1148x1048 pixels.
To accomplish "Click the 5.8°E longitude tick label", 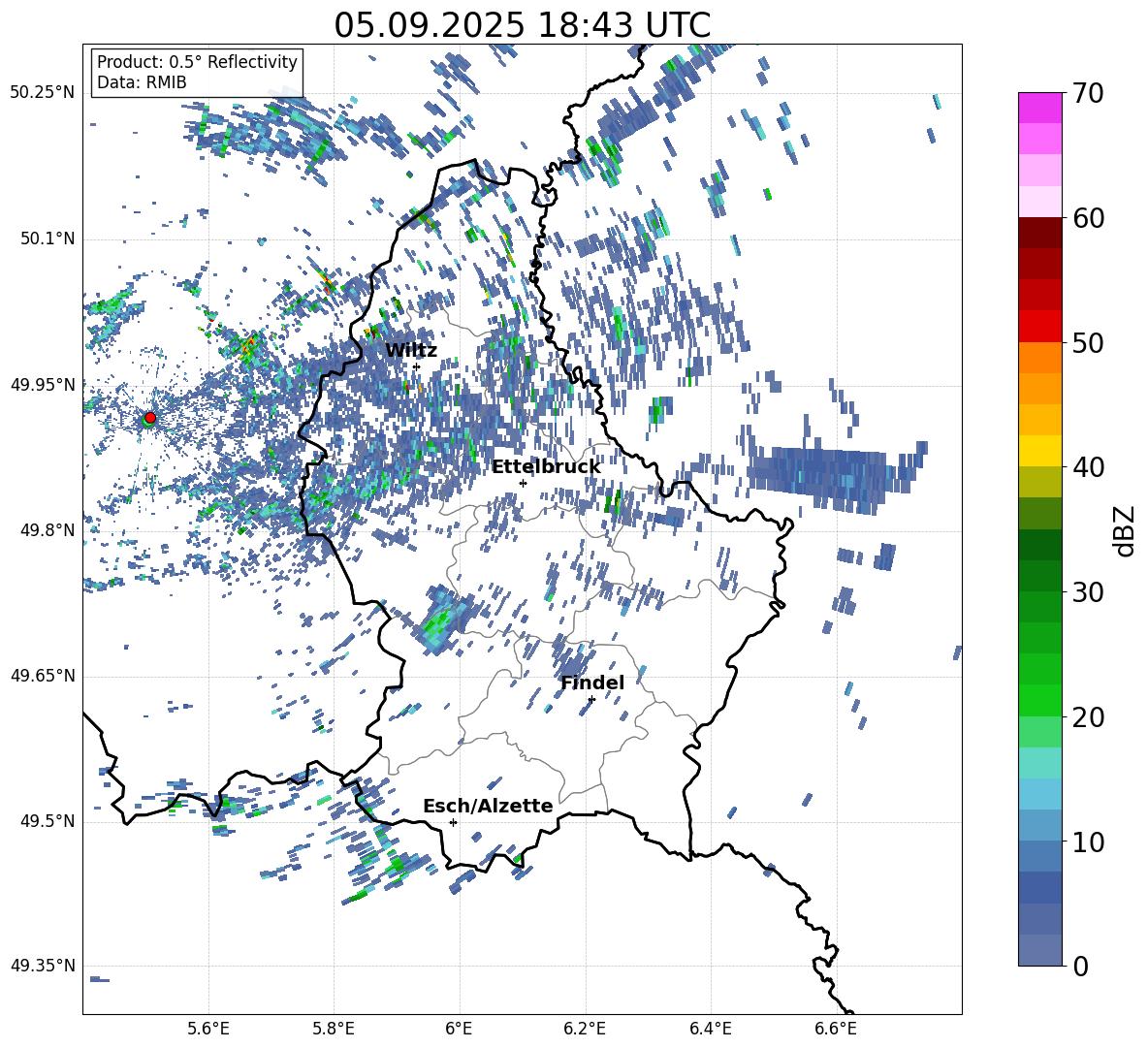I will tap(334, 1029).
